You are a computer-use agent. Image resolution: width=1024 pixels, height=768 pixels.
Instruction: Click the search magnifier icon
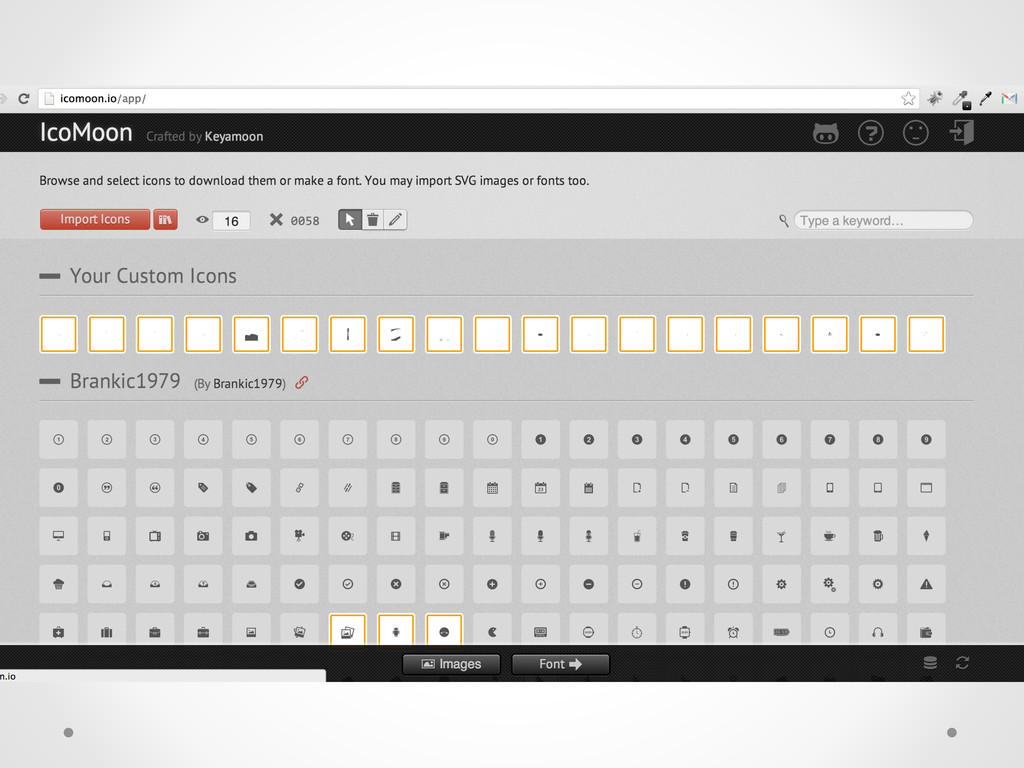784,221
